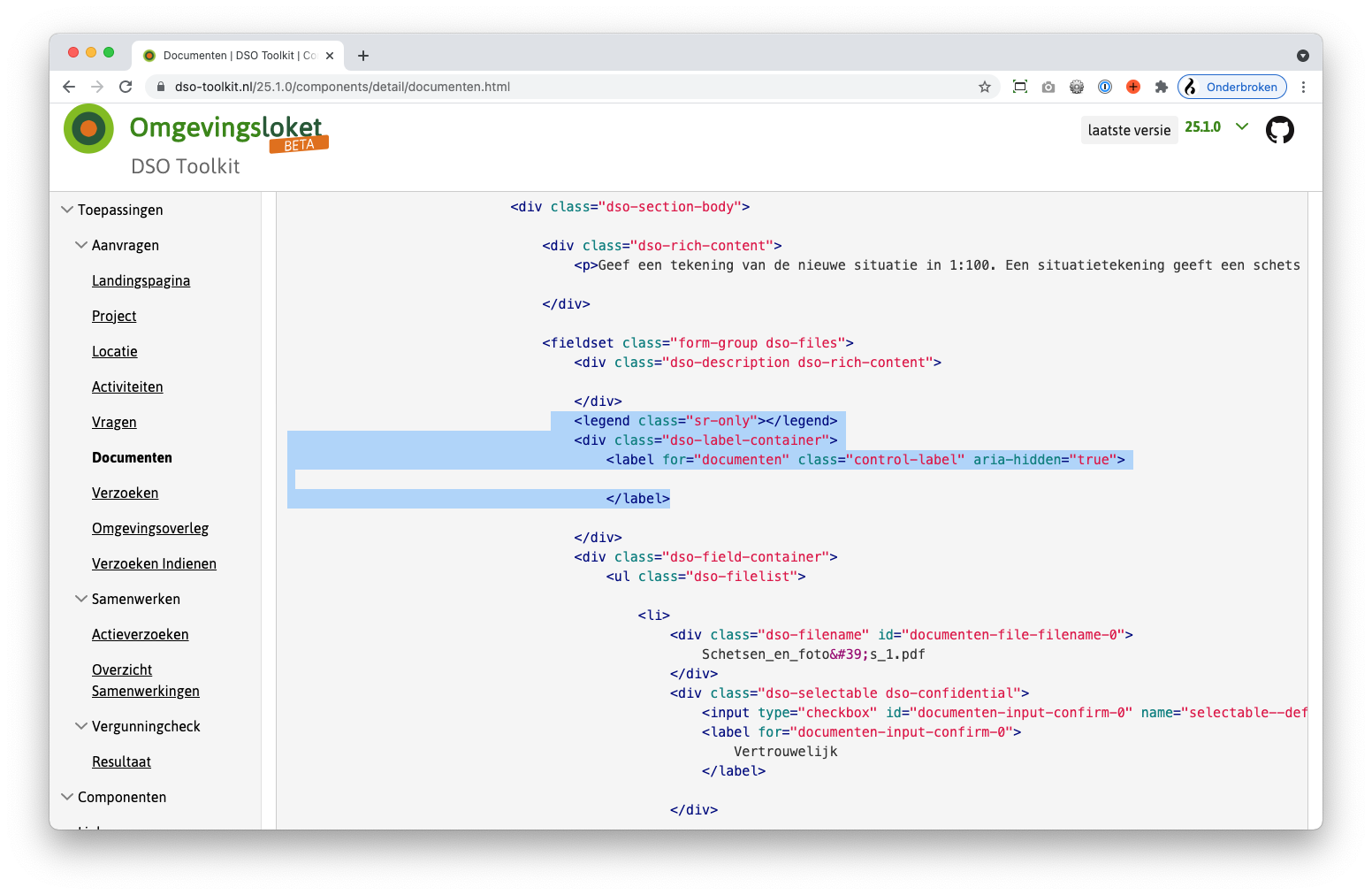This screenshot has height=895, width=1372.
Task: Click the gear-shaped extension icon
Action: click(x=1076, y=87)
